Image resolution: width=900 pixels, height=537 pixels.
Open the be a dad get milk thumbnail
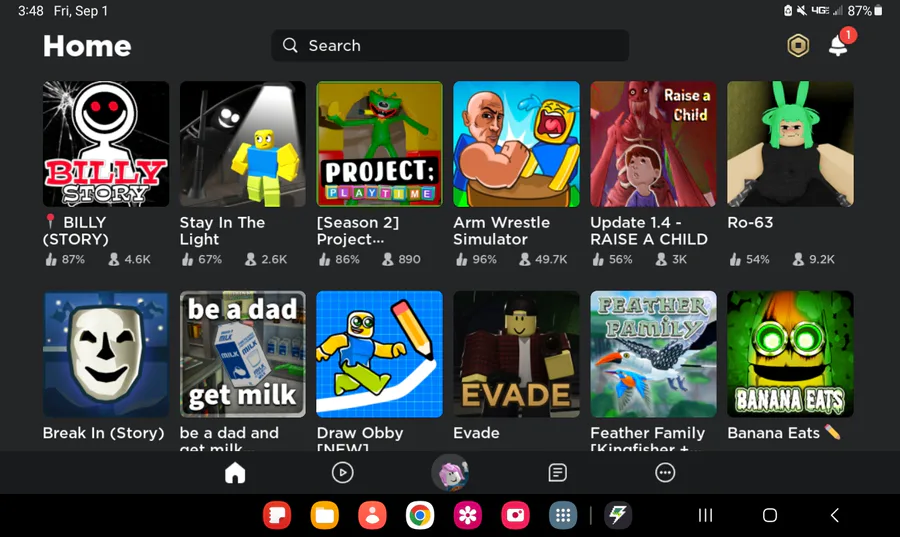[243, 354]
